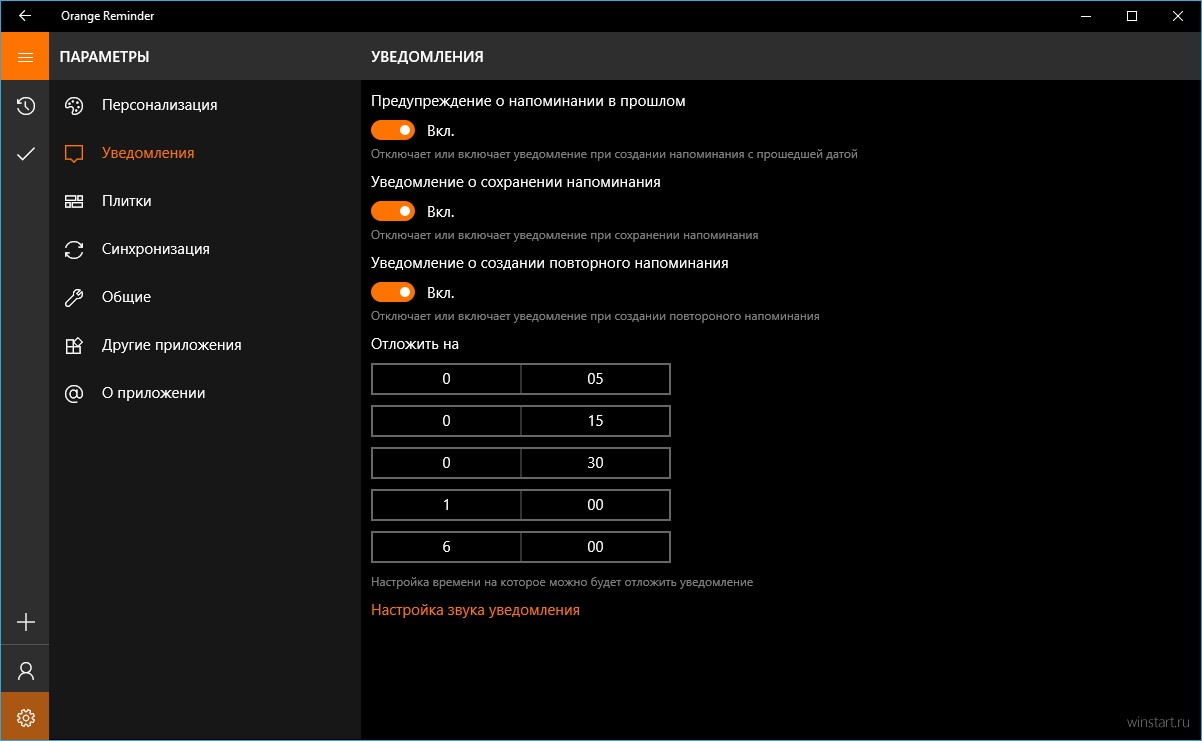The height and width of the screenshot is (741, 1202).
Task: Click the apps icon beside Другие приложения
Action: pyautogui.click(x=74, y=346)
